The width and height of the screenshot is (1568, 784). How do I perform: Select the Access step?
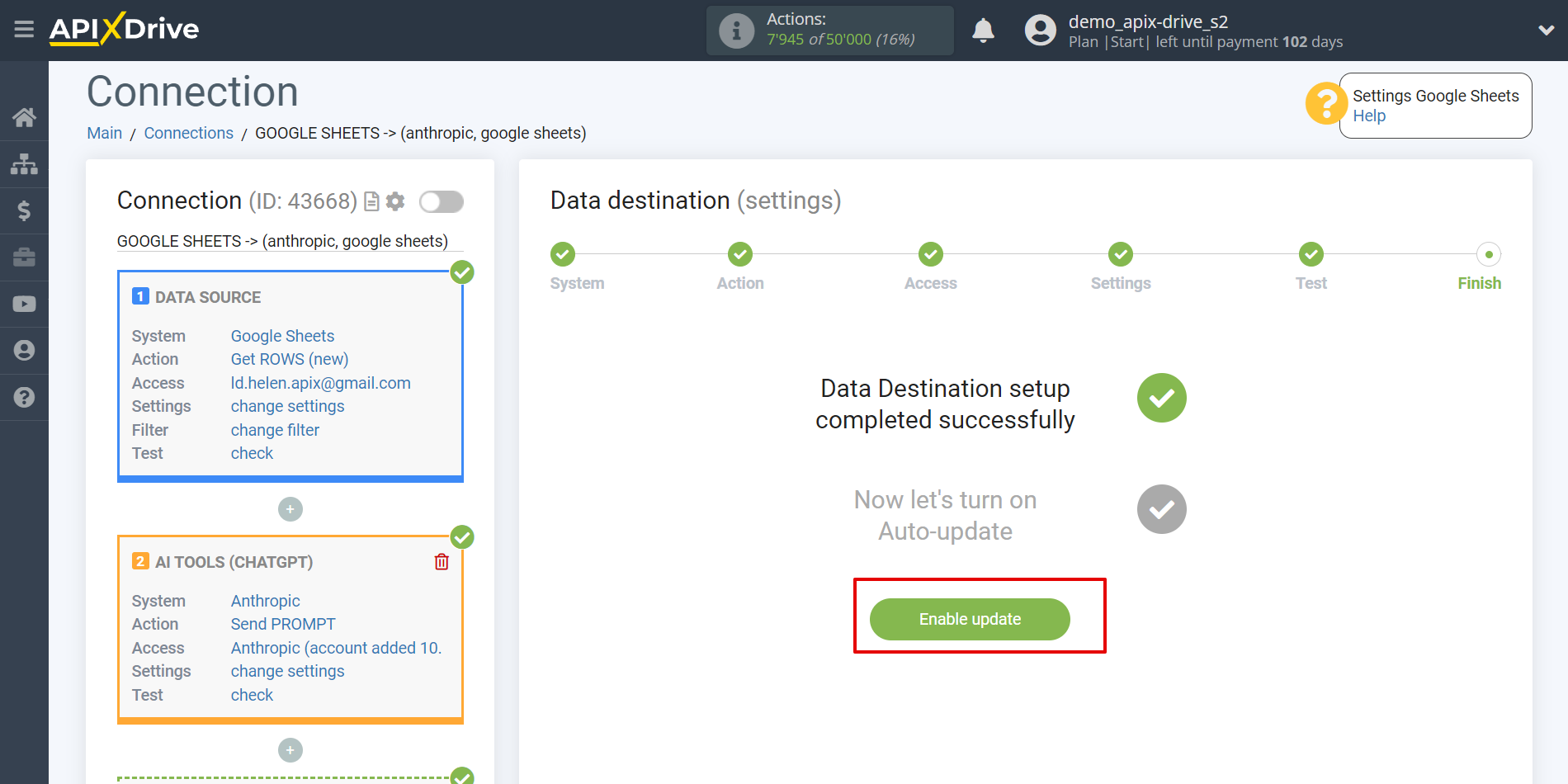point(931,254)
